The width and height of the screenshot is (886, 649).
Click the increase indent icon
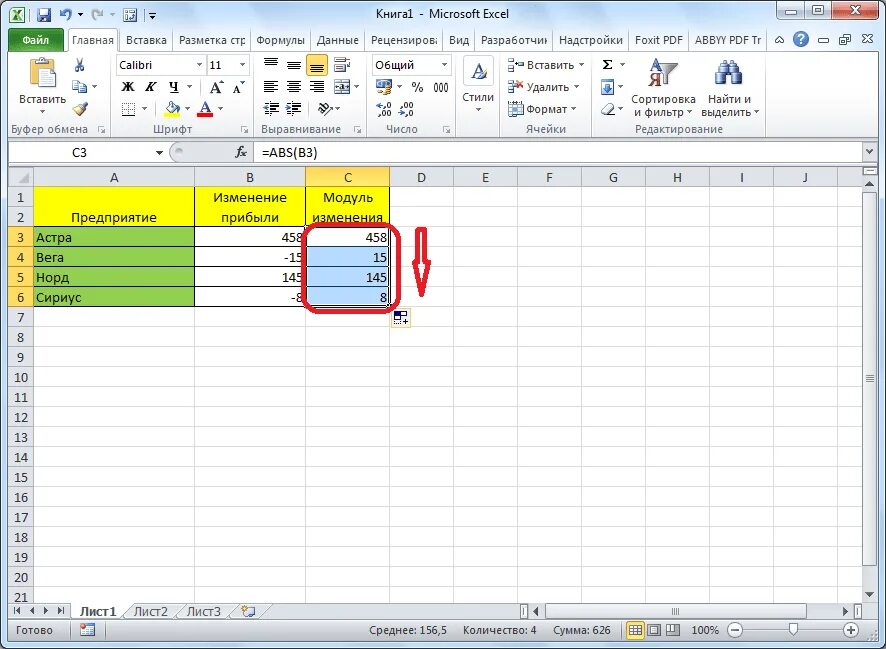pyautogui.click(x=294, y=108)
